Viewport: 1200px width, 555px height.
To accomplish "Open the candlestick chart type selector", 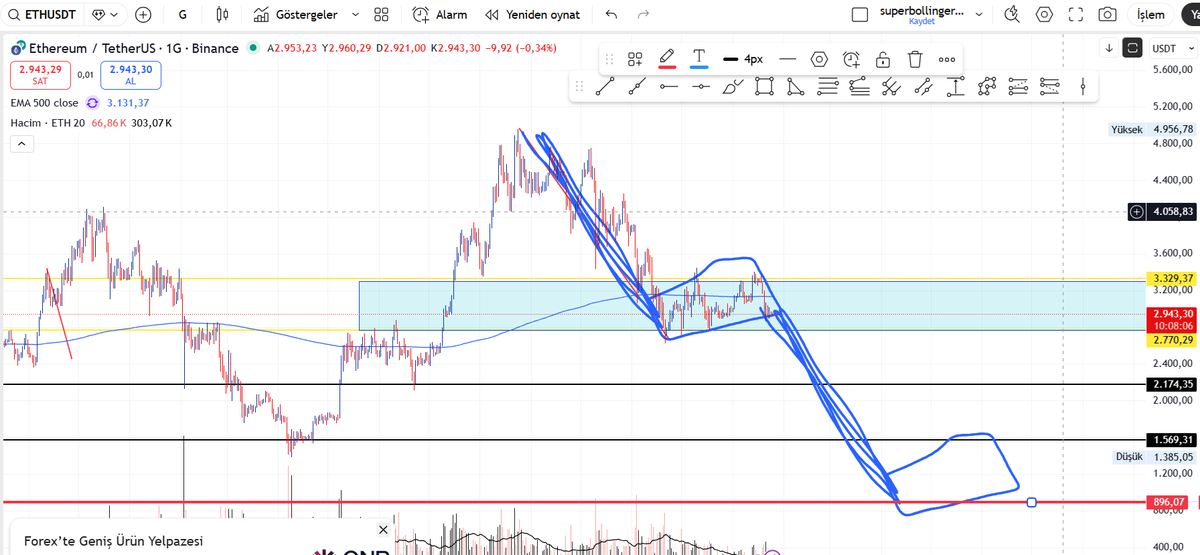I will (x=222, y=15).
